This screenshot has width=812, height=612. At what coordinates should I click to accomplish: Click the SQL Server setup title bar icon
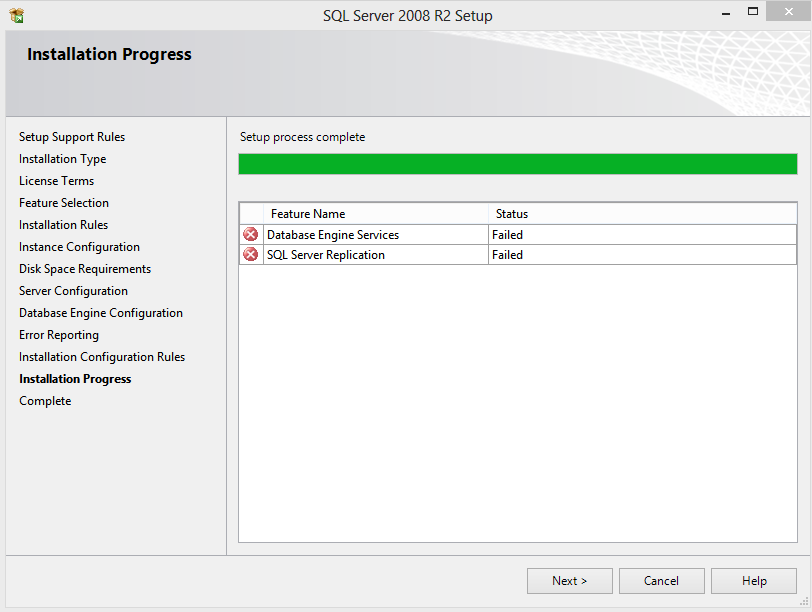coord(17,16)
